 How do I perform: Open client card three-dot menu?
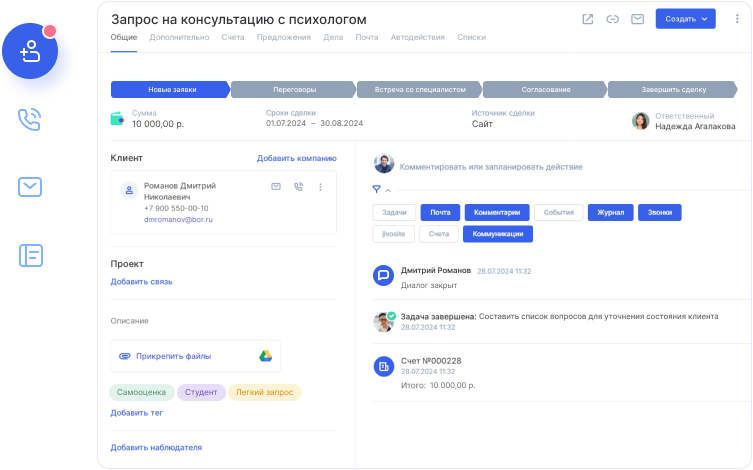(x=320, y=187)
